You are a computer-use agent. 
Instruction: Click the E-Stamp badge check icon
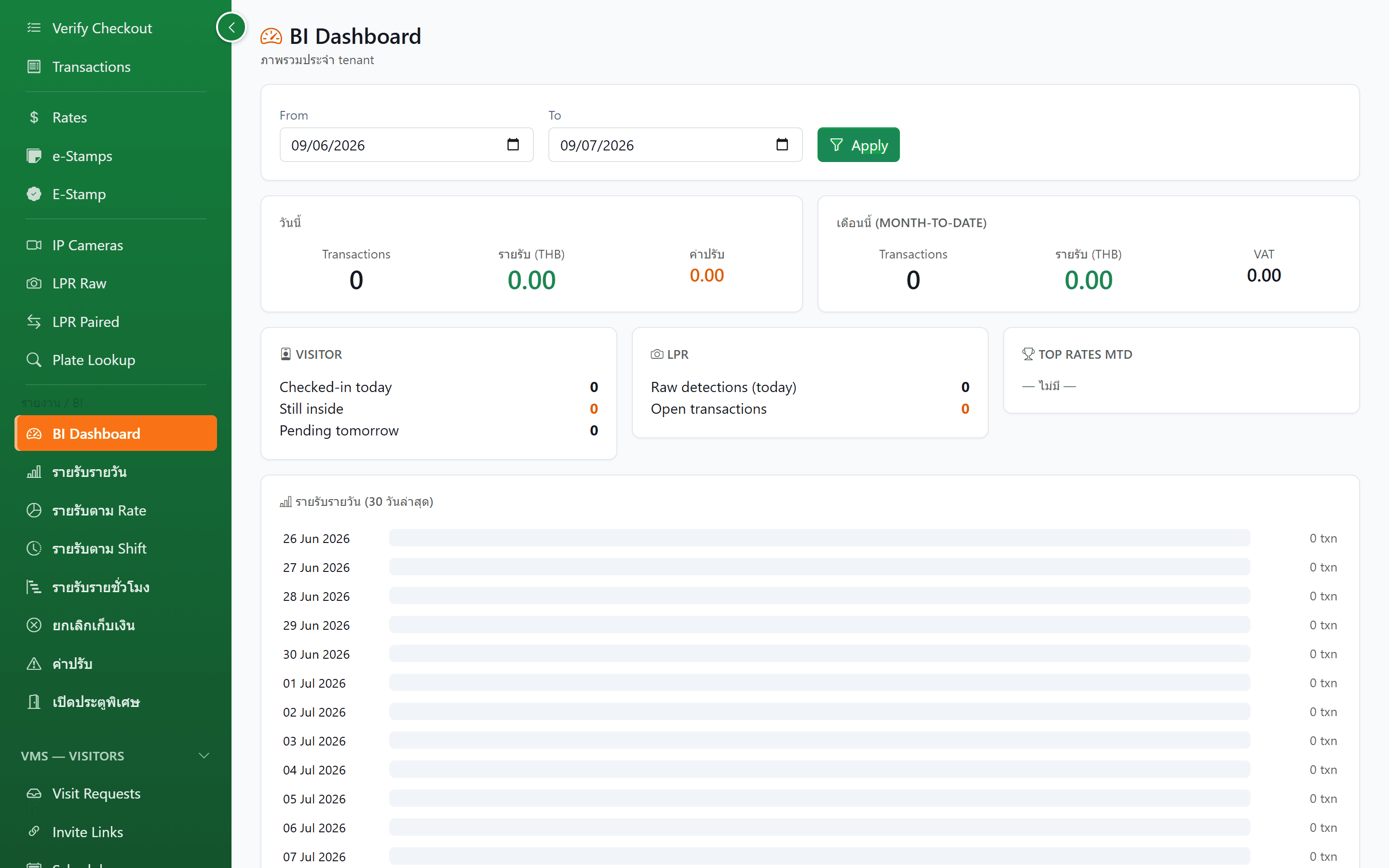tap(34, 194)
